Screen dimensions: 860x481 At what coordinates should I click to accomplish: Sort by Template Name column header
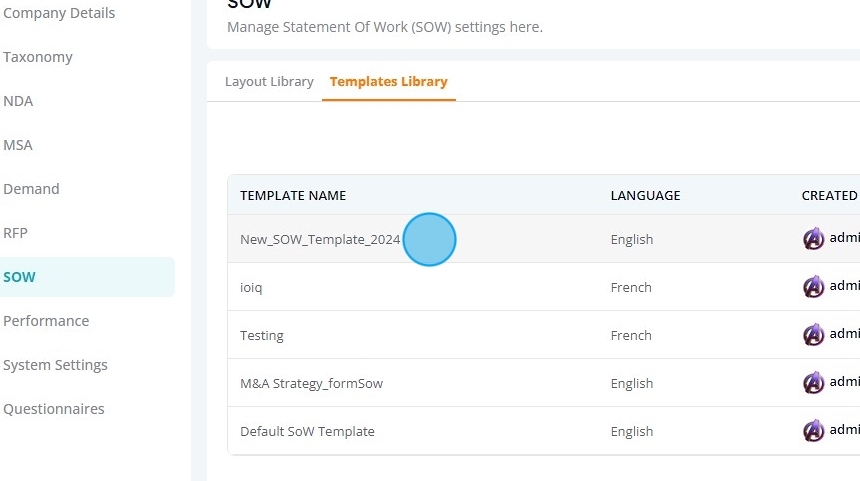pos(293,196)
